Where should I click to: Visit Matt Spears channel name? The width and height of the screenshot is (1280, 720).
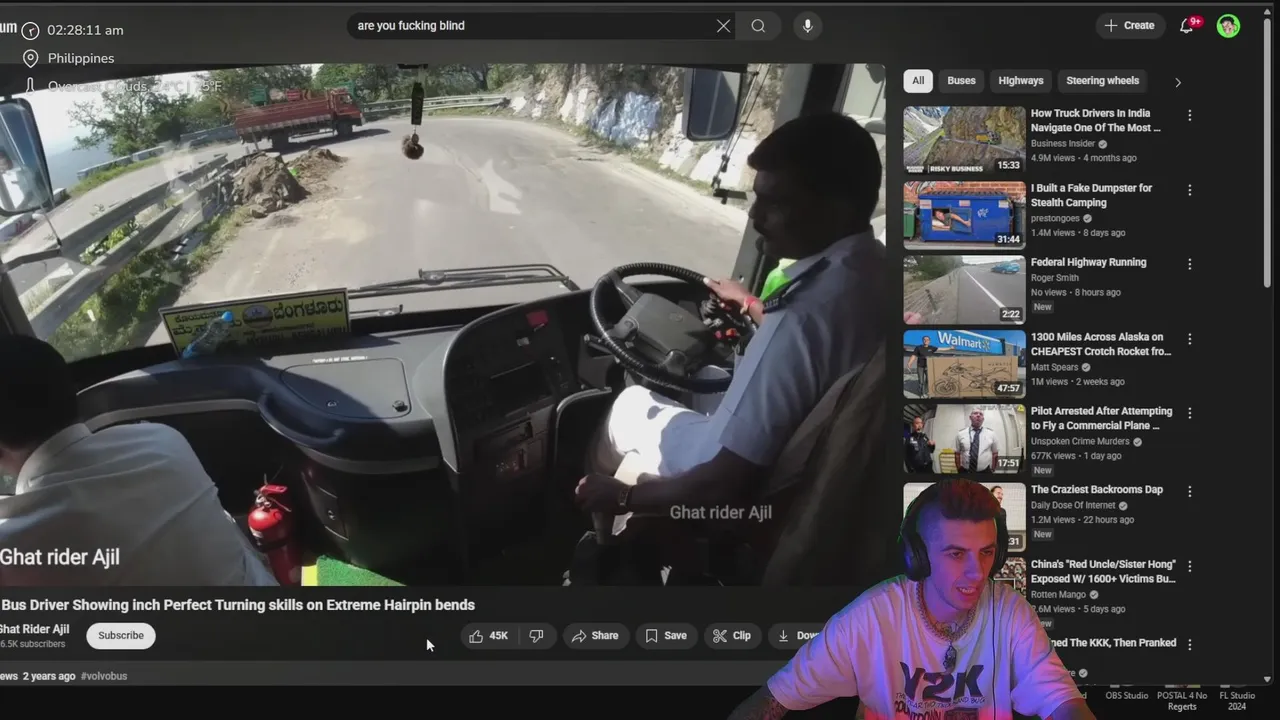pos(1055,367)
